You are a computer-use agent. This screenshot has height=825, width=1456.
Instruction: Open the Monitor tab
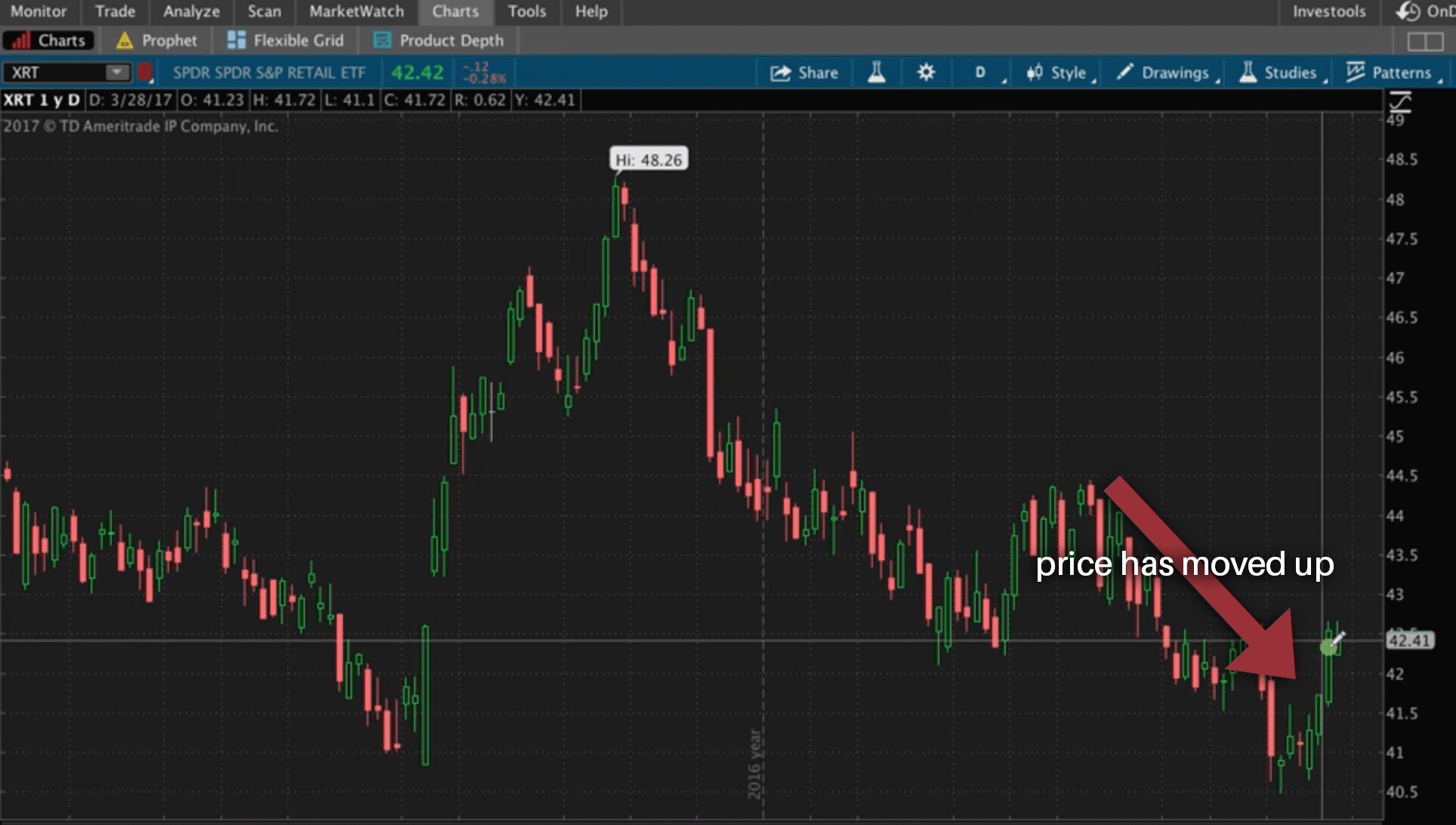click(x=39, y=11)
